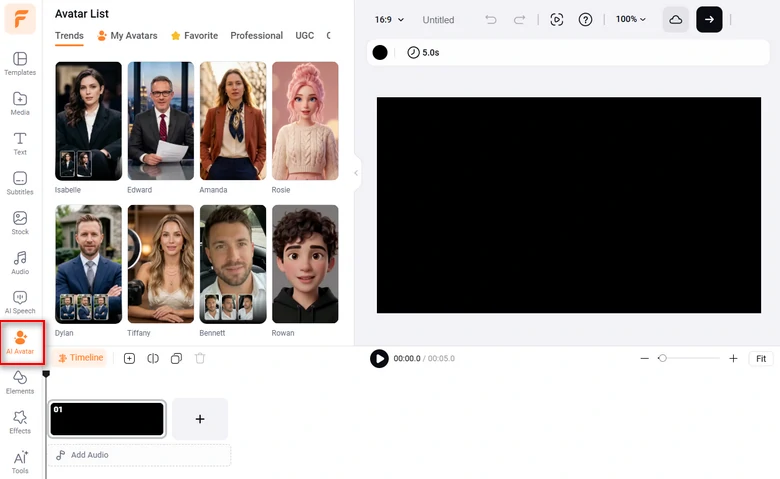Open the Audio panel

click(x=20, y=263)
